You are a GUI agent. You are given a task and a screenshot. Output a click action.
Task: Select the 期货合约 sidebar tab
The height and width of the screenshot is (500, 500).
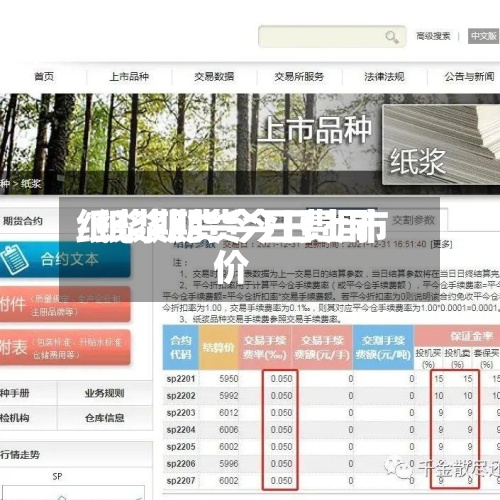[23, 221]
